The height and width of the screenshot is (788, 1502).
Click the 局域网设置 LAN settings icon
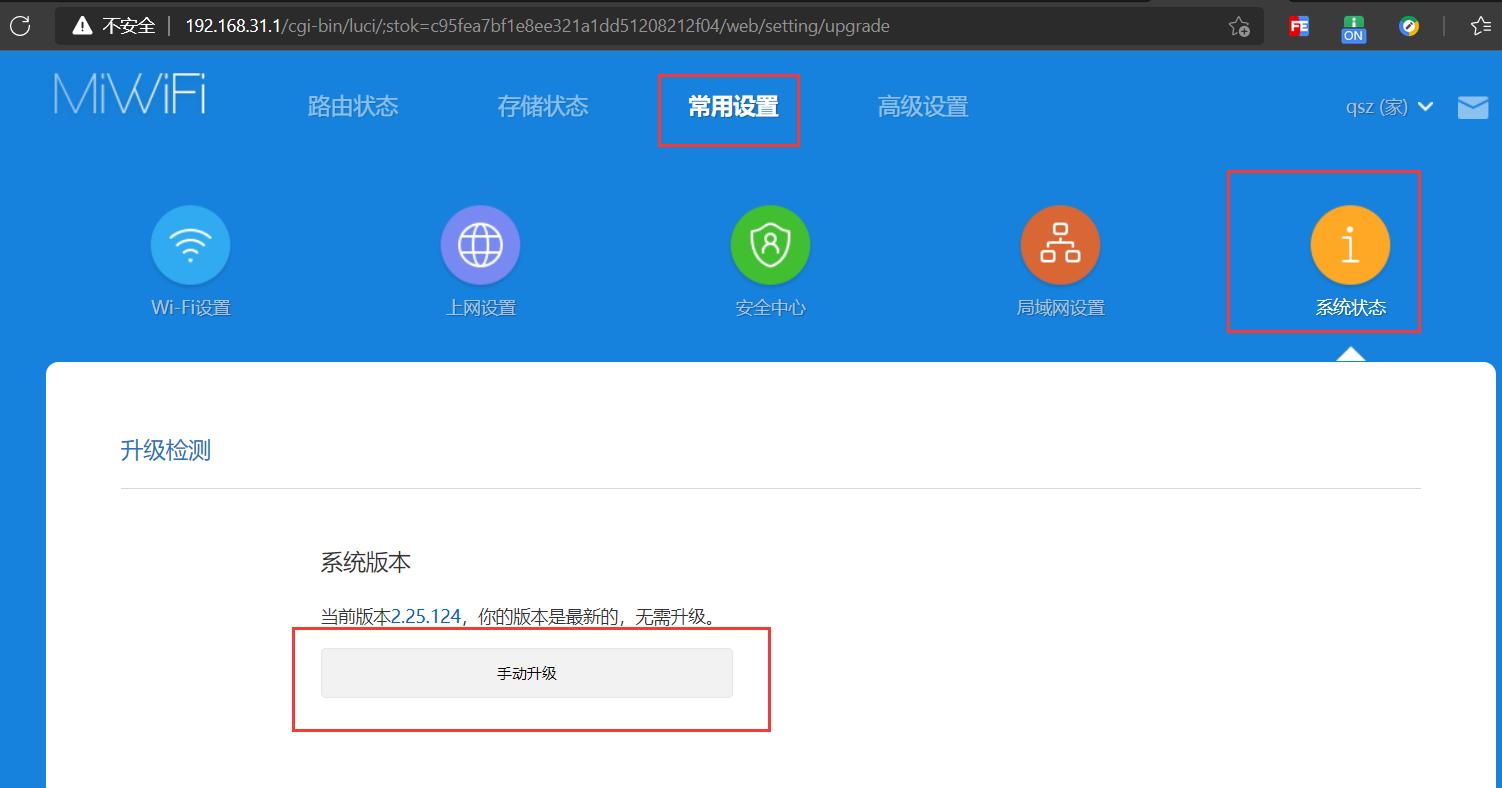pyautogui.click(x=1060, y=244)
